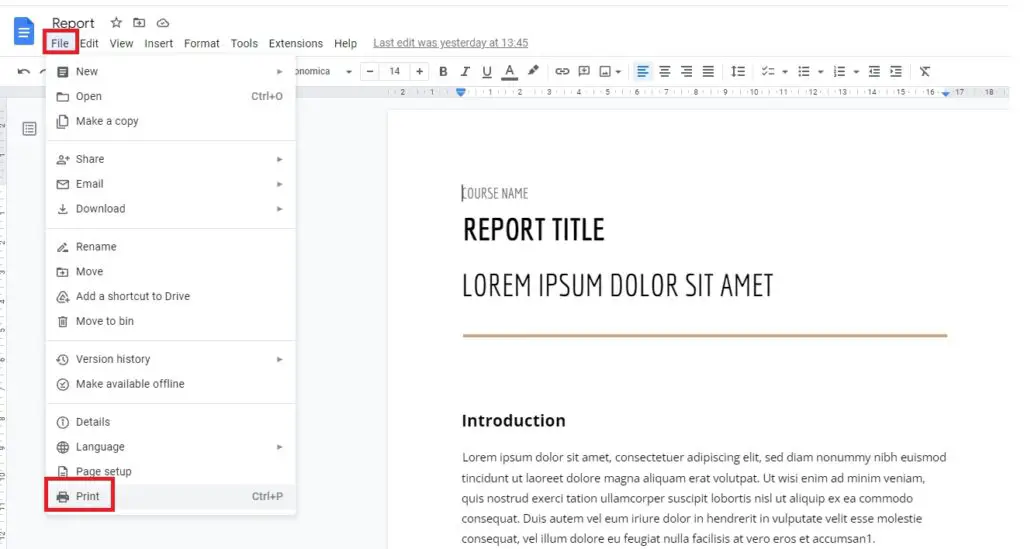Screen dimensions: 1024x549
Task: Expand the New submenu
Action: click(x=170, y=71)
